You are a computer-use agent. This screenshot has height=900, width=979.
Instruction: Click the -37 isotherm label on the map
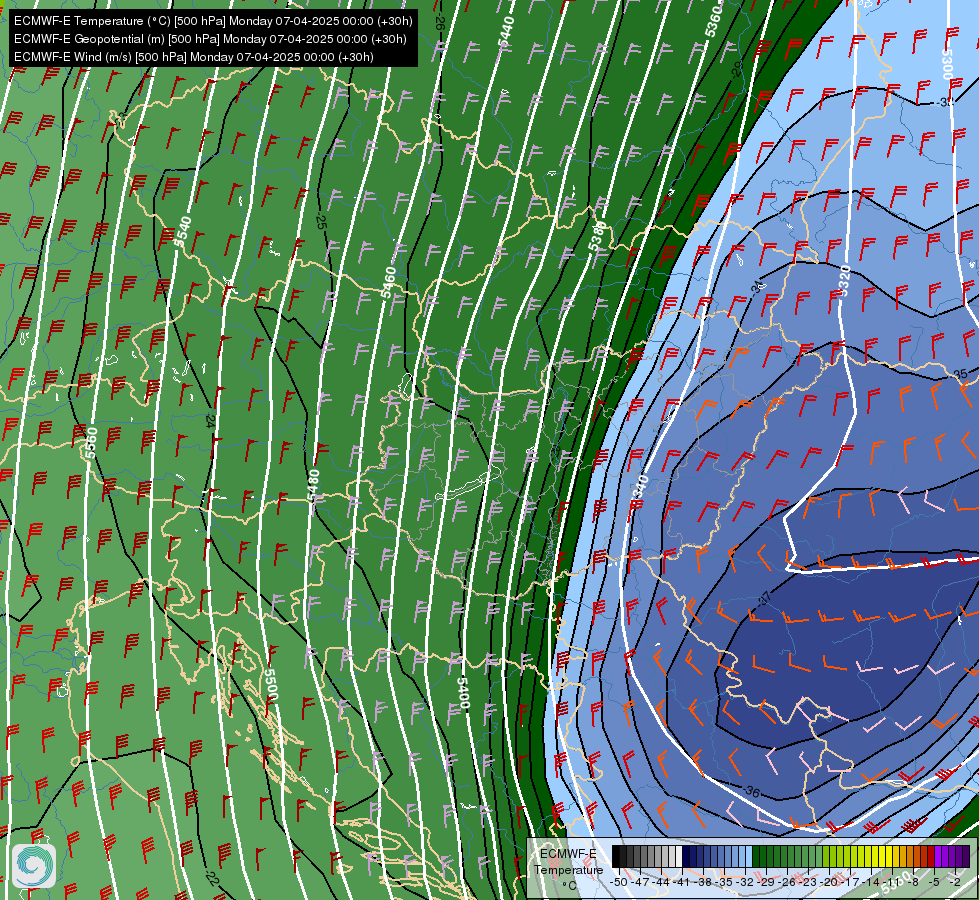point(765,598)
